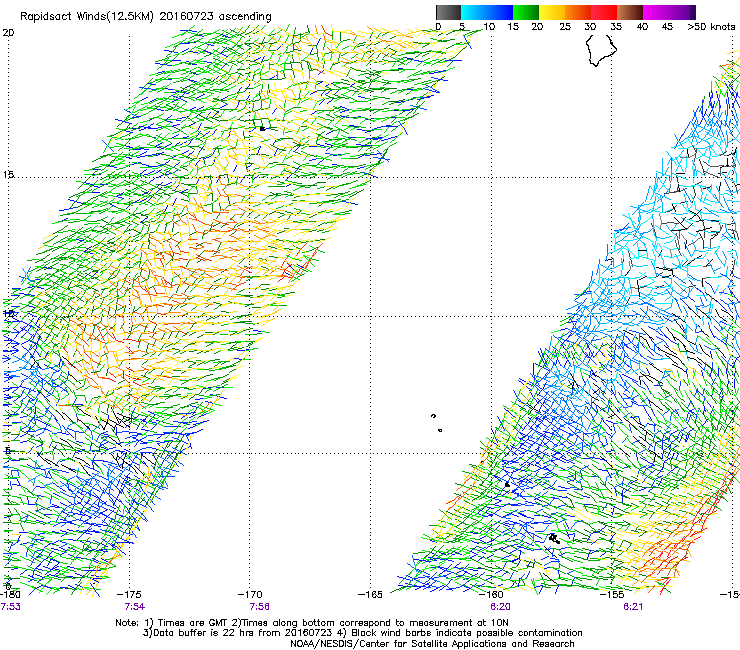Select the "40" legend scale label
This screenshot has width=740, height=650.
tap(642, 27)
